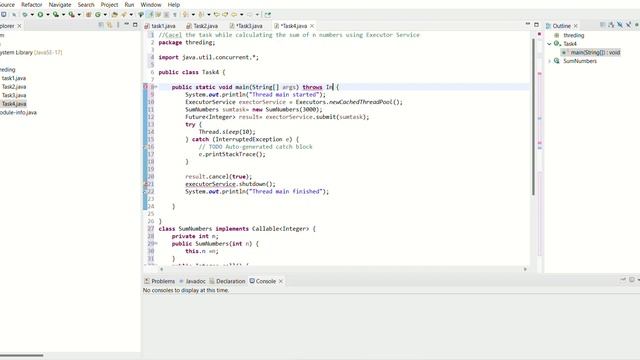Click the External Tools run icon
Screen dimensions: 640x360
tap(71, 14)
